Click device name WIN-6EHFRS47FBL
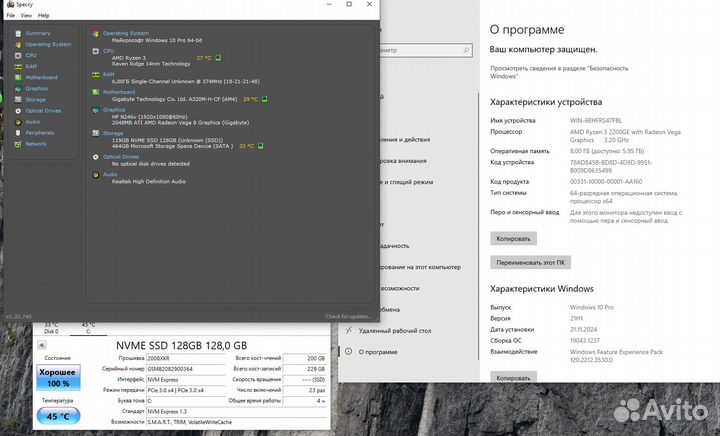Viewport: 720px width, 436px height. click(x=596, y=121)
